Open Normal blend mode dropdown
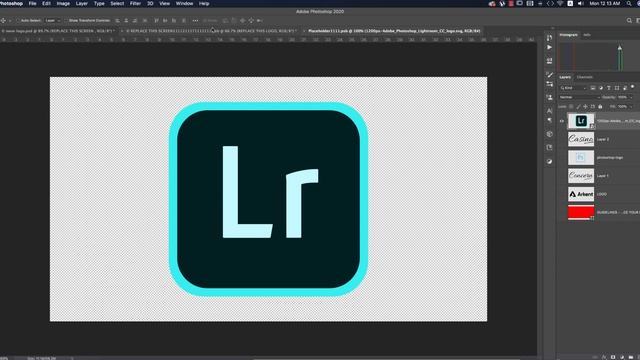 [x=580, y=97]
